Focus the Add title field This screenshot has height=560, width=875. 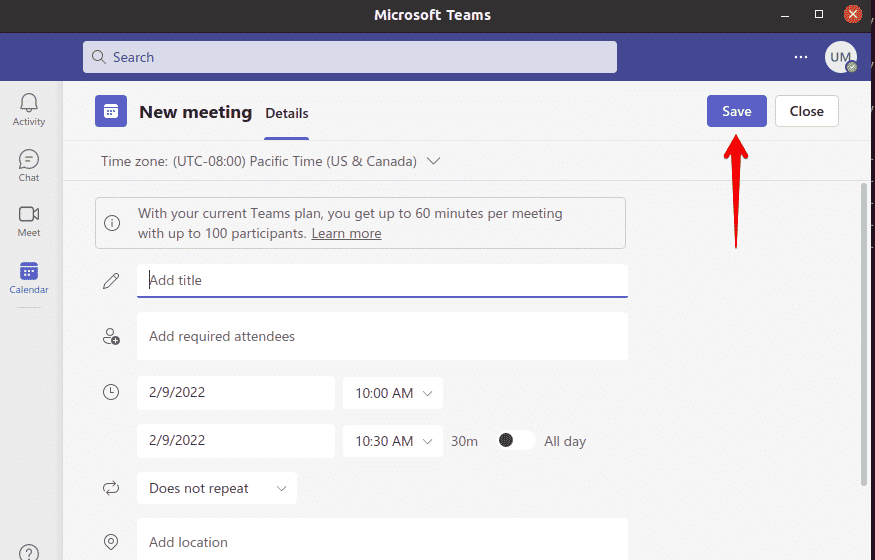(x=382, y=281)
